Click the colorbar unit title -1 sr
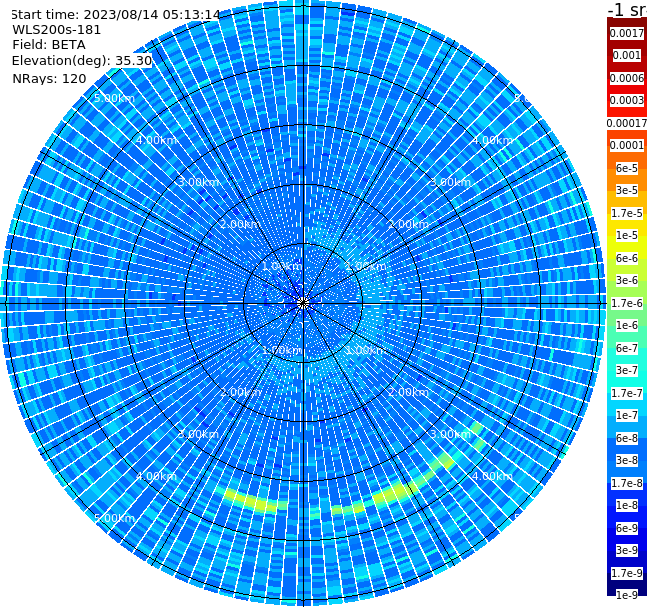647x607 pixels. pos(627,10)
